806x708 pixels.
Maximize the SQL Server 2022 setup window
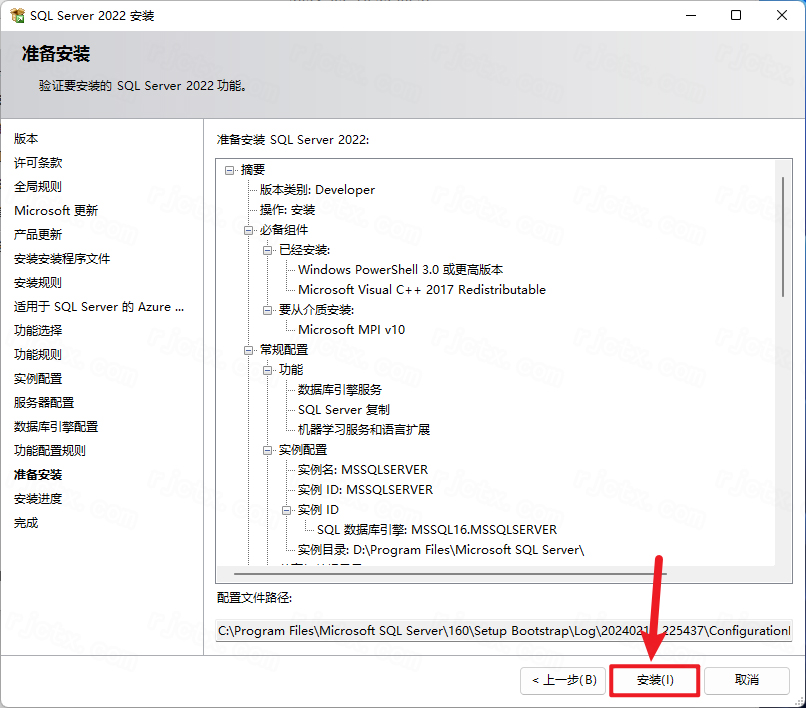736,15
